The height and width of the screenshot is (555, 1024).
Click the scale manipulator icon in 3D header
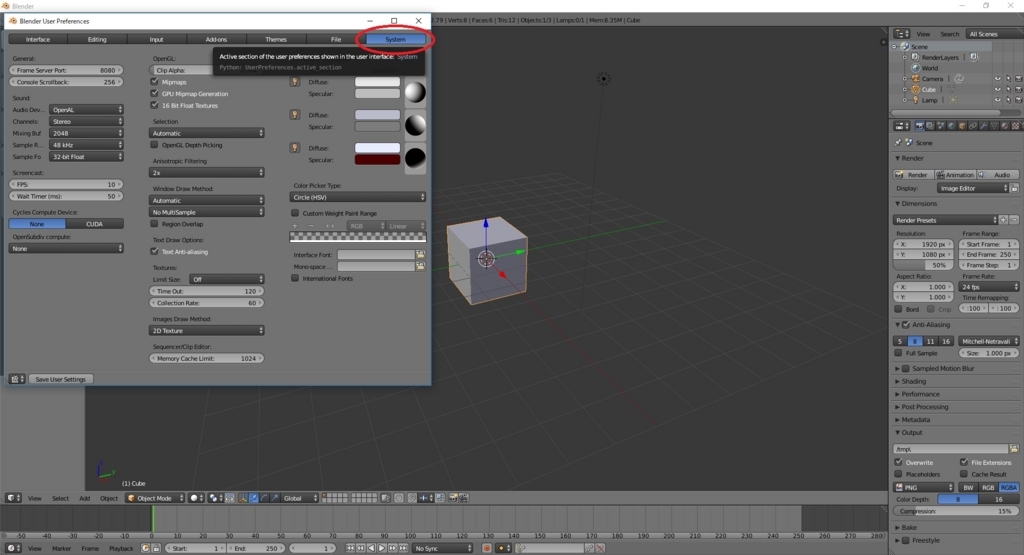(x=275, y=498)
